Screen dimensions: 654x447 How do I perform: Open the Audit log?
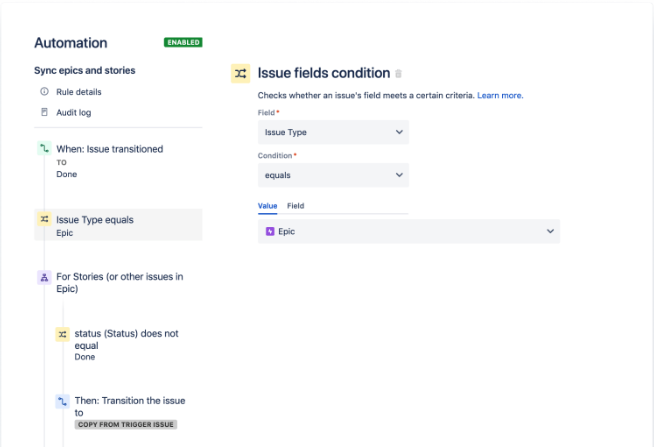click(74, 112)
